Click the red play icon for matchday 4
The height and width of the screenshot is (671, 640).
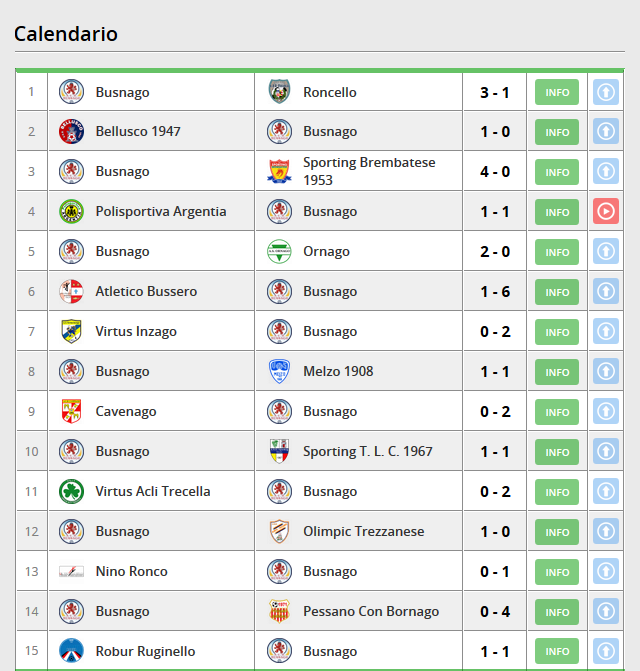pos(605,211)
